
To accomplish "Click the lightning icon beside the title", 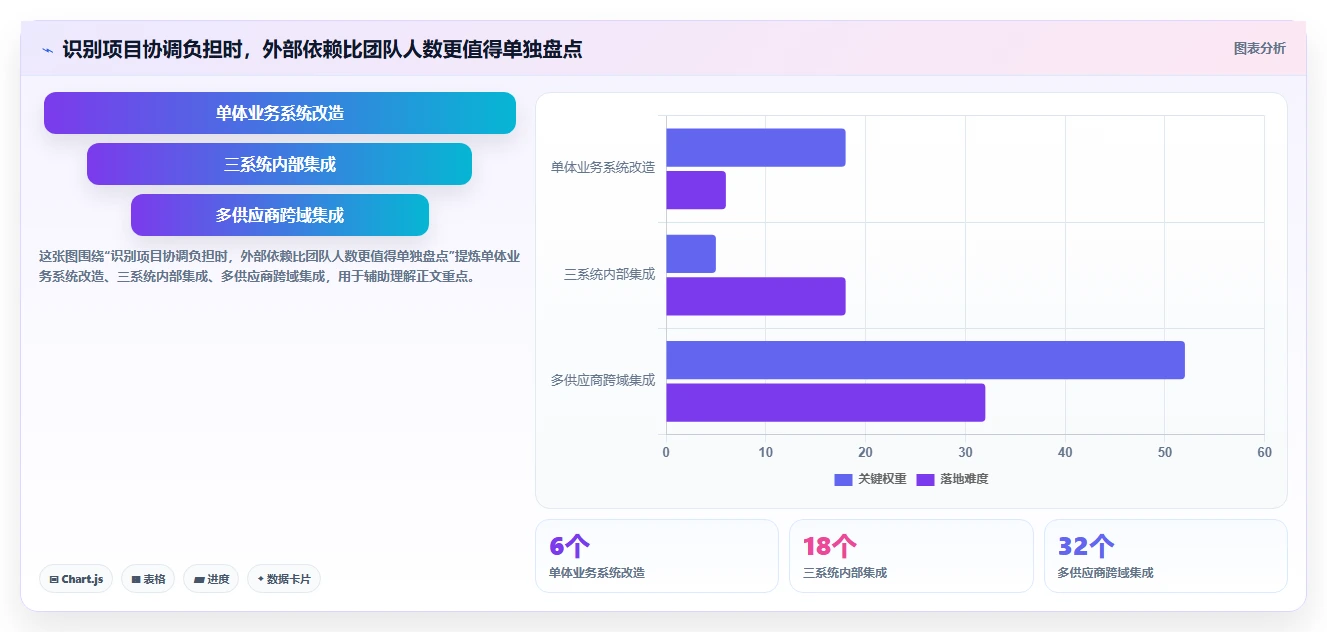I will click(48, 49).
